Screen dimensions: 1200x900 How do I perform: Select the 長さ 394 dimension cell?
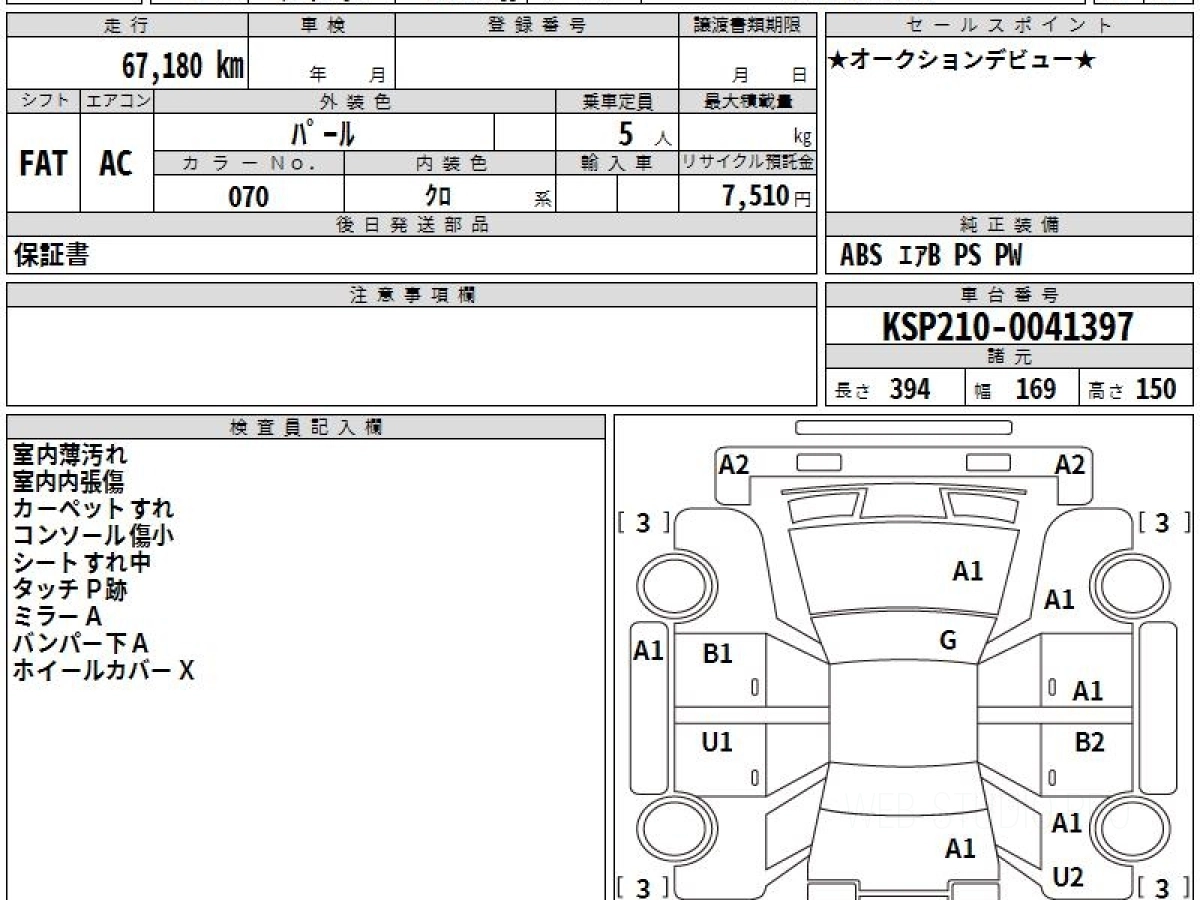pyautogui.click(x=895, y=390)
